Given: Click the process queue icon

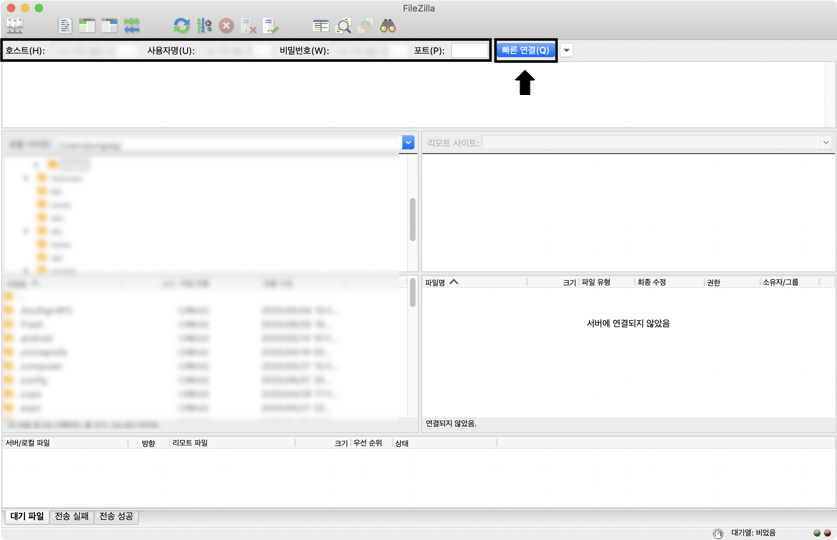Looking at the screenshot, I should tap(204, 26).
